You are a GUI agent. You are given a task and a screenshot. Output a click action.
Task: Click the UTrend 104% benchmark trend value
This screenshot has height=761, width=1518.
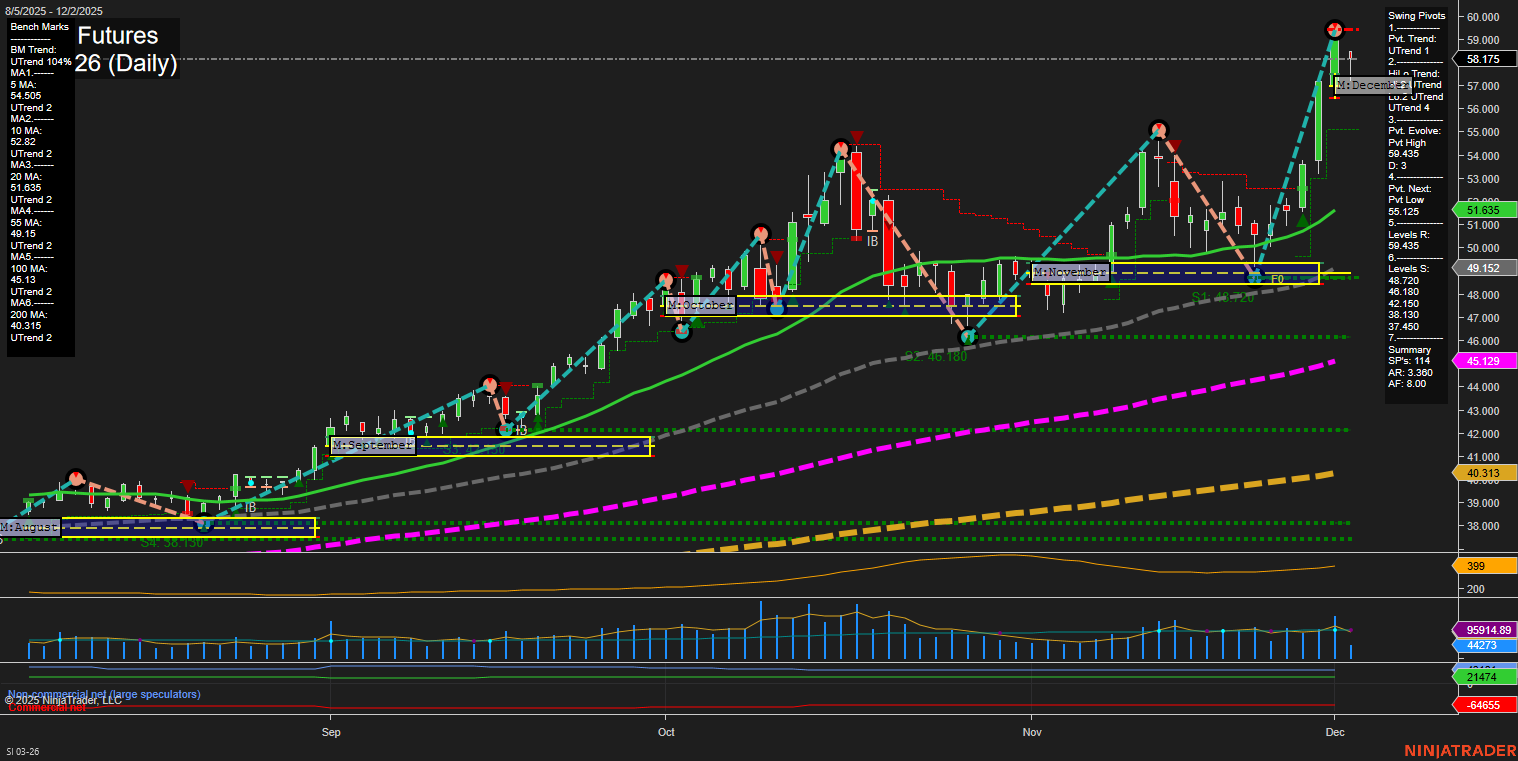click(x=41, y=61)
